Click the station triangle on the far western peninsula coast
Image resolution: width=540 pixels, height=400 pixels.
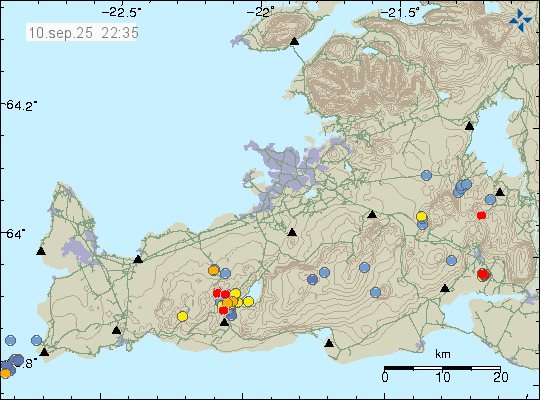41,251
